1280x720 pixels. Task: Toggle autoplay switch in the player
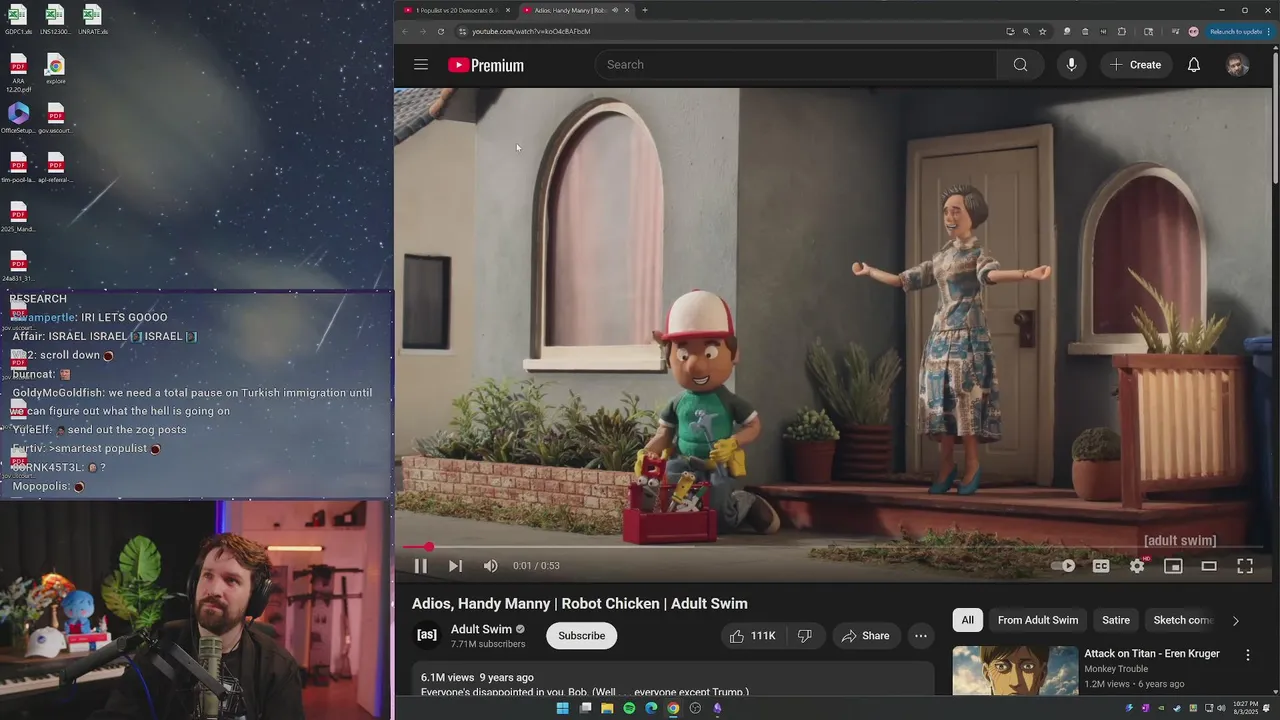pos(1064,566)
